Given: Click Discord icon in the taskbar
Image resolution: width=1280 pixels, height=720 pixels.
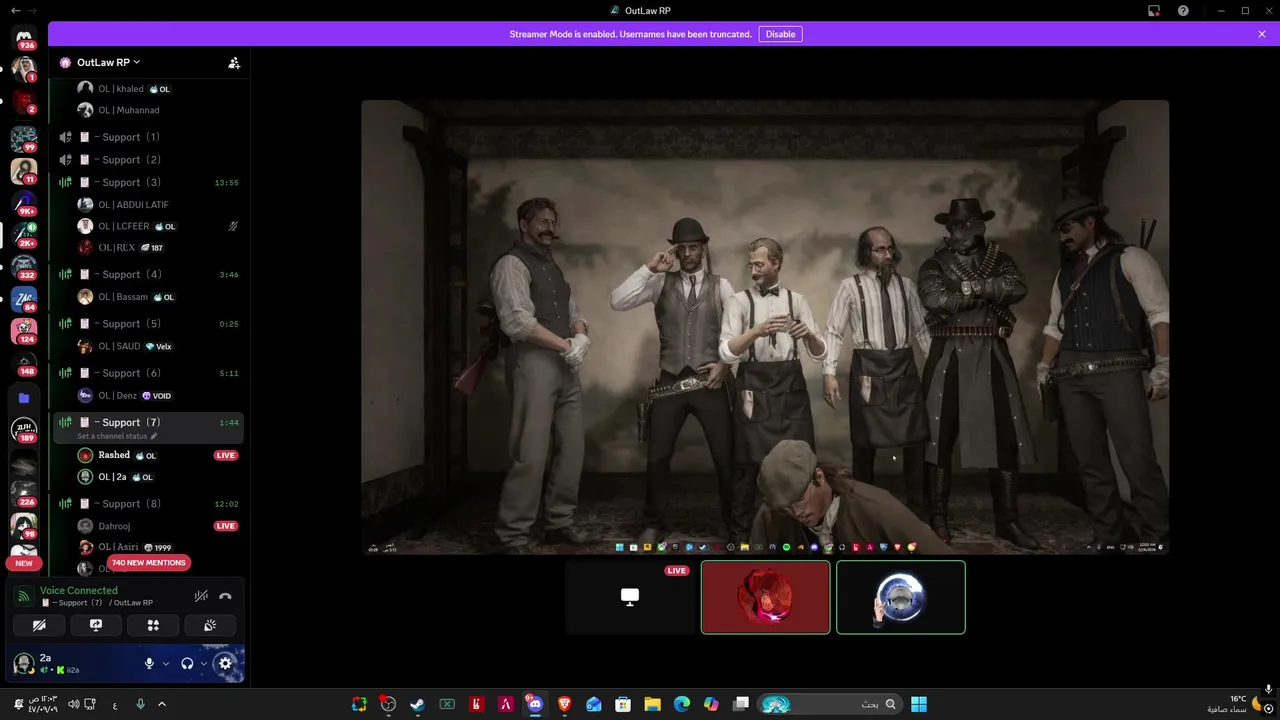Looking at the screenshot, I should (535, 704).
